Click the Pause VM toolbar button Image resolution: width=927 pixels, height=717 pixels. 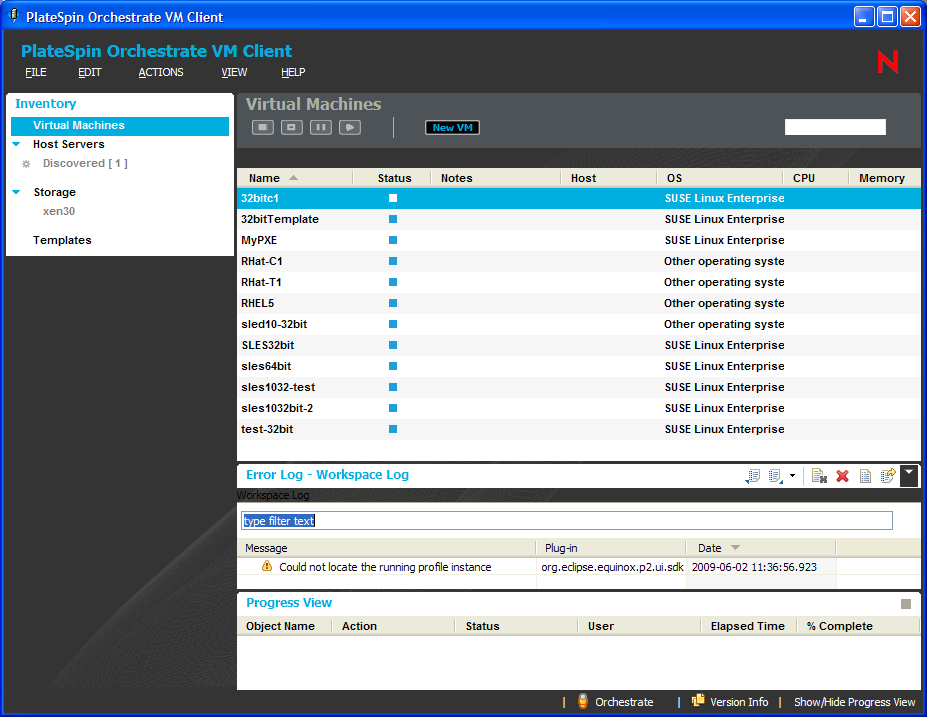[320, 127]
